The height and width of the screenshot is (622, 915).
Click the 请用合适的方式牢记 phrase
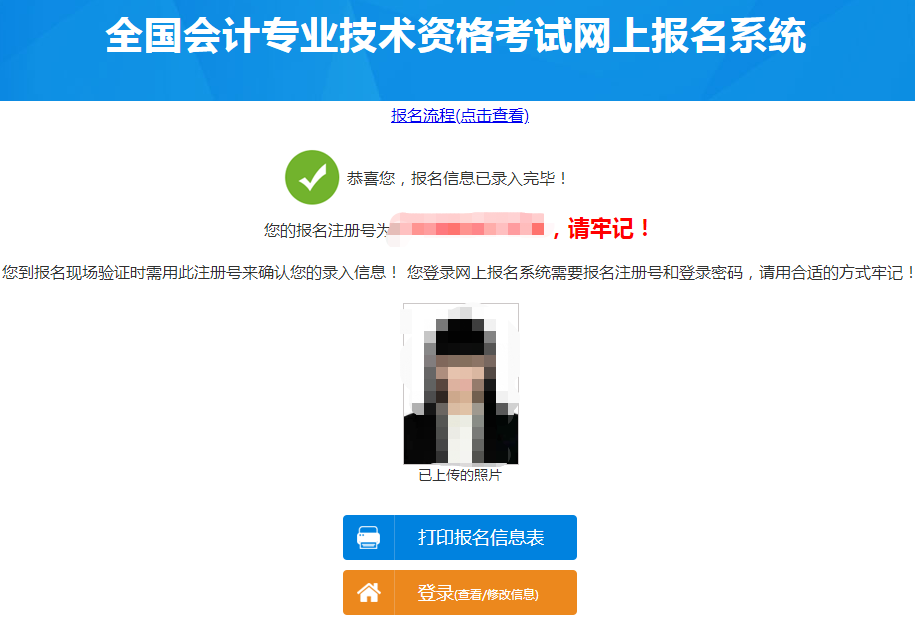pyautogui.click(x=831, y=272)
